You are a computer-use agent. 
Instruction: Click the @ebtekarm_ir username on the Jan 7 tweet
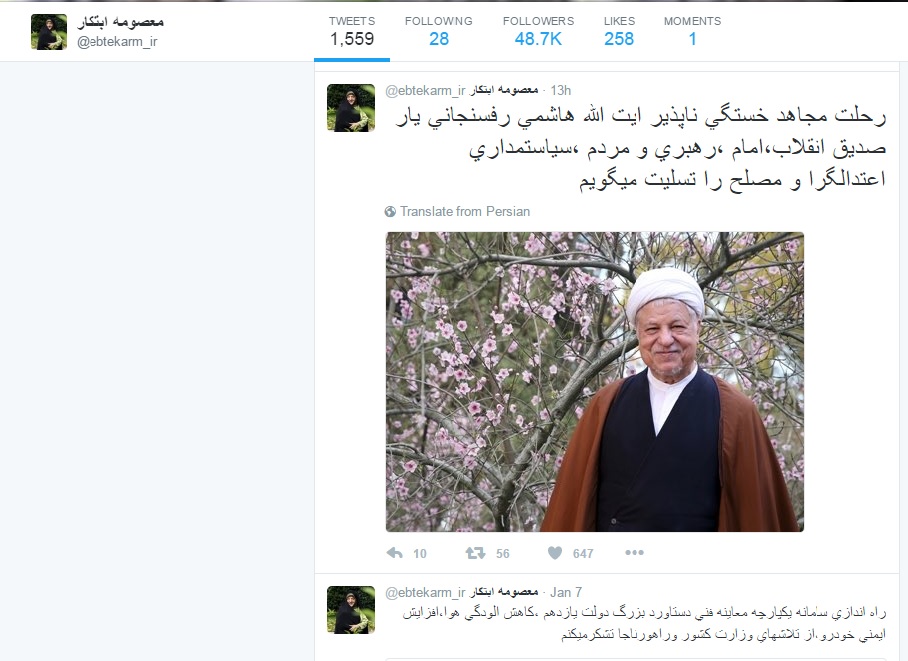(425, 592)
